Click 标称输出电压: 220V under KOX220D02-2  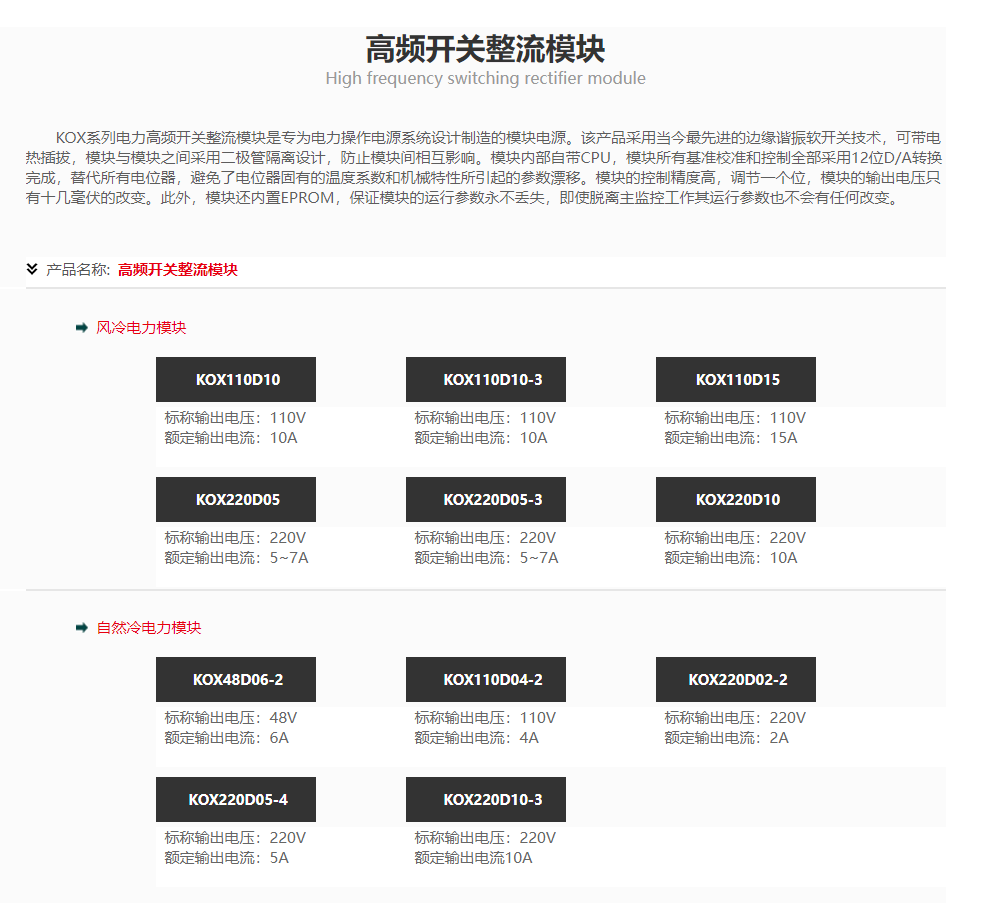coord(735,718)
